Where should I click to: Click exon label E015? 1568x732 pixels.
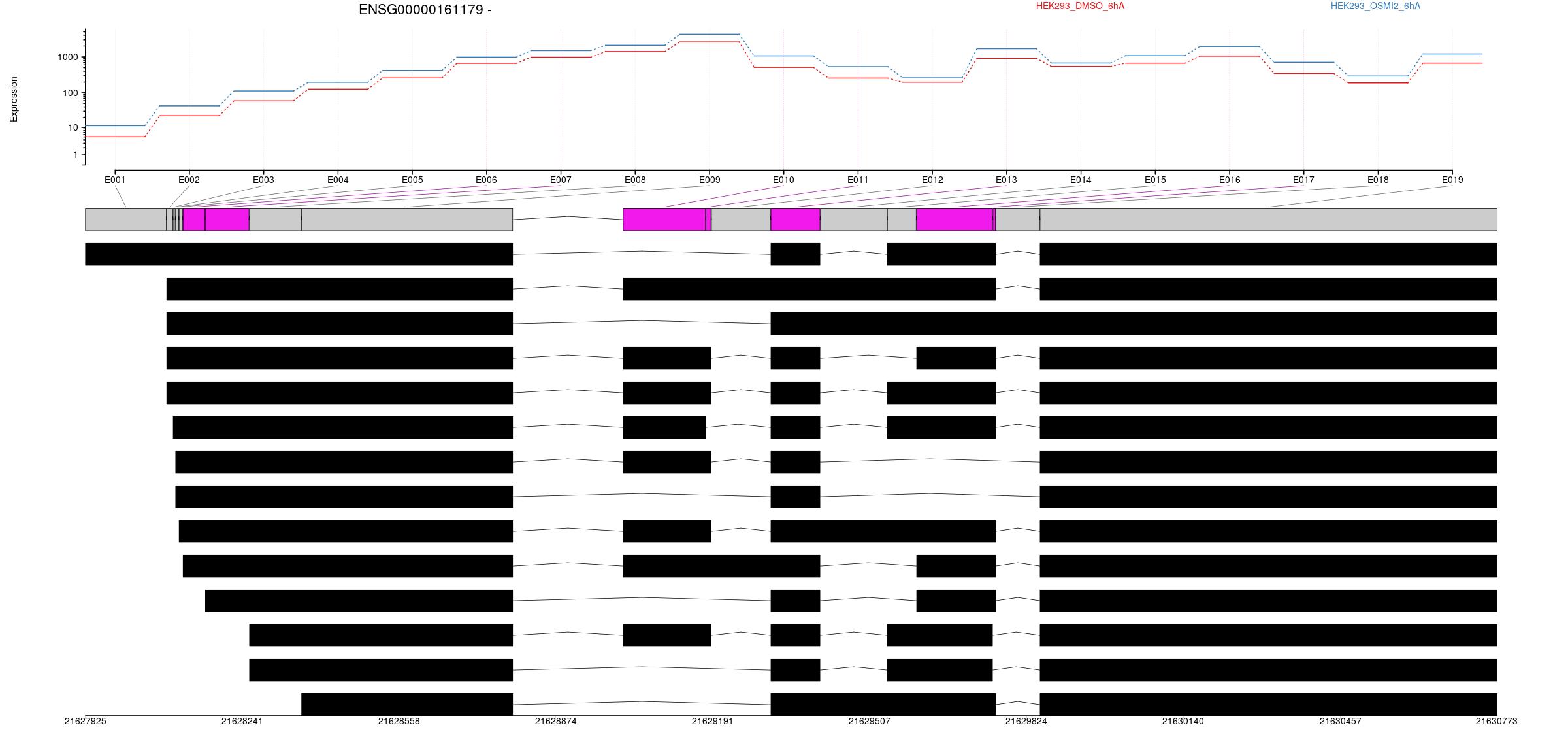pyautogui.click(x=1155, y=180)
